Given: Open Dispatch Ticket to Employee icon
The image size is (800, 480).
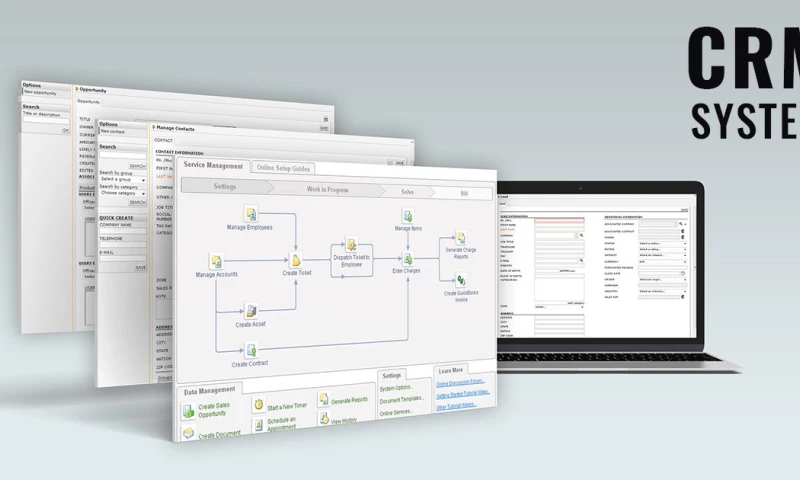Looking at the screenshot, I should pos(351,245).
